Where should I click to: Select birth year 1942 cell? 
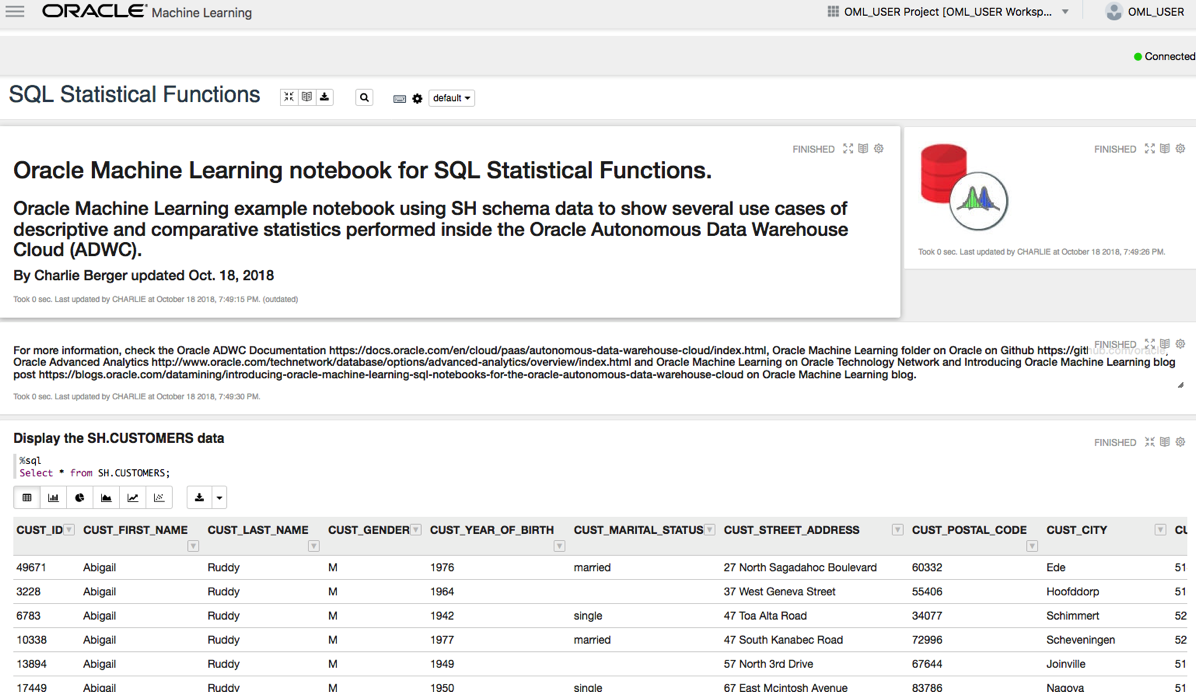pyautogui.click(x=442, y=616)
